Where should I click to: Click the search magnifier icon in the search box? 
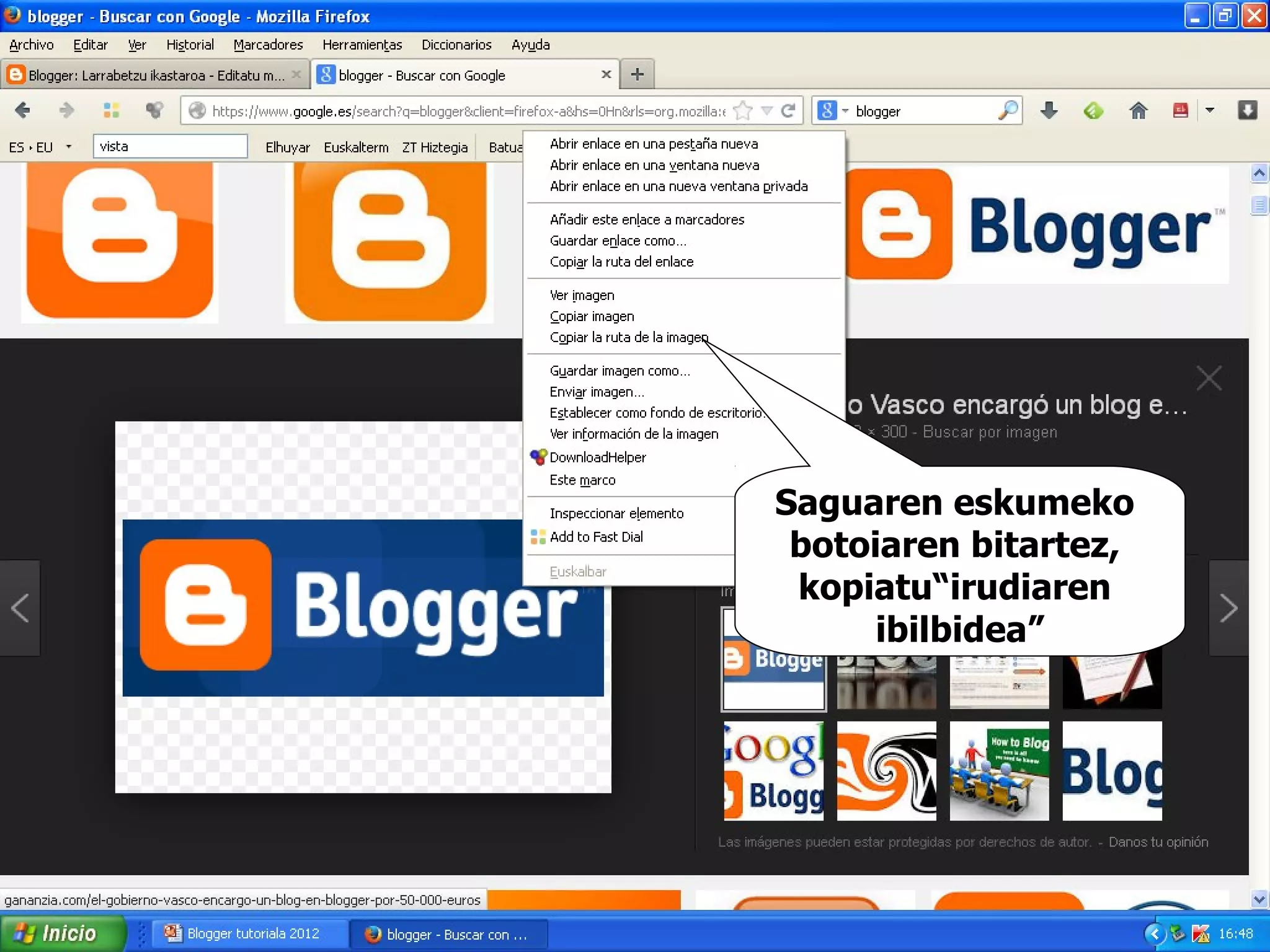click(1008, 111)
